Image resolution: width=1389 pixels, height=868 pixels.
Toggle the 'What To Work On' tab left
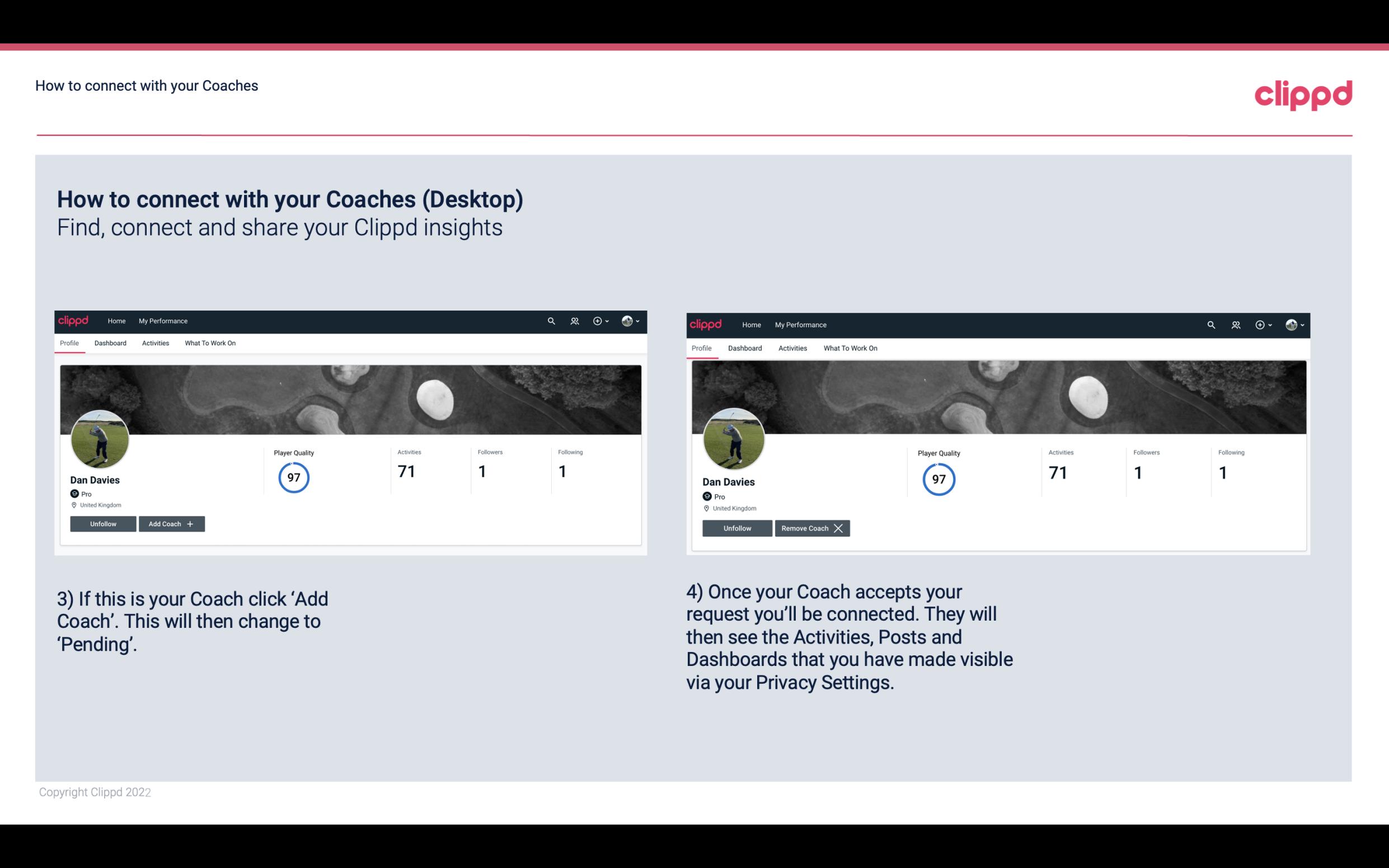(209, 343)
